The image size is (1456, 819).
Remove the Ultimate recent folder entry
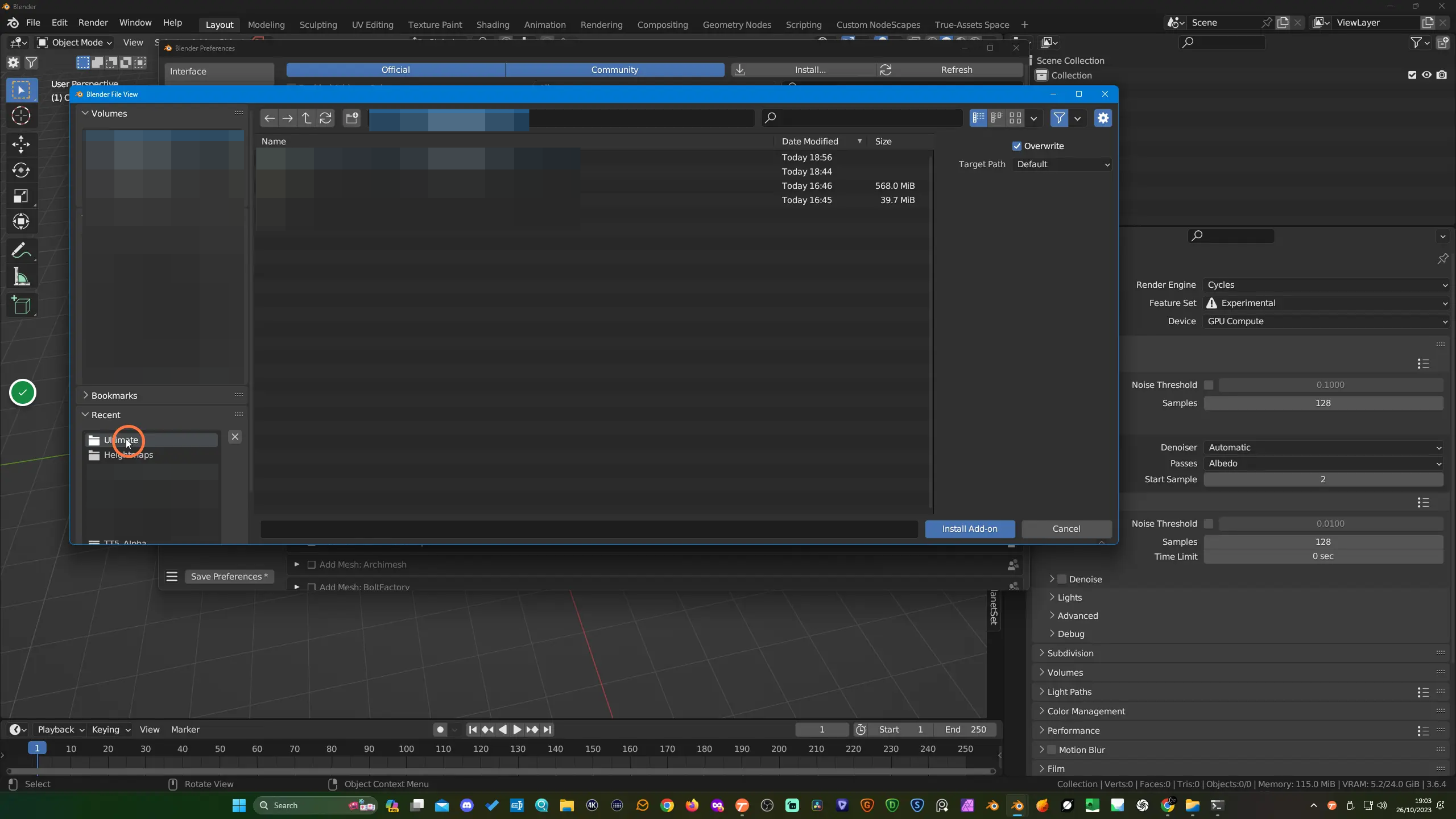[x=235, y=437]
